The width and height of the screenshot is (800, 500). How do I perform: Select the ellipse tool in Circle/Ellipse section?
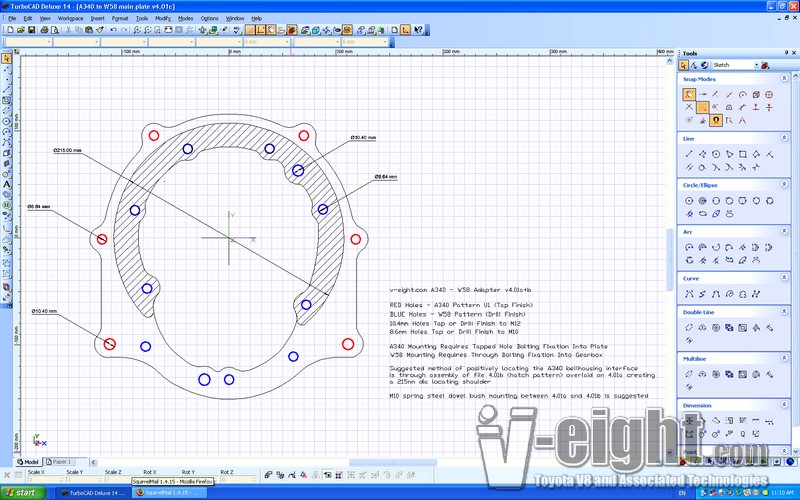(703, 214)
